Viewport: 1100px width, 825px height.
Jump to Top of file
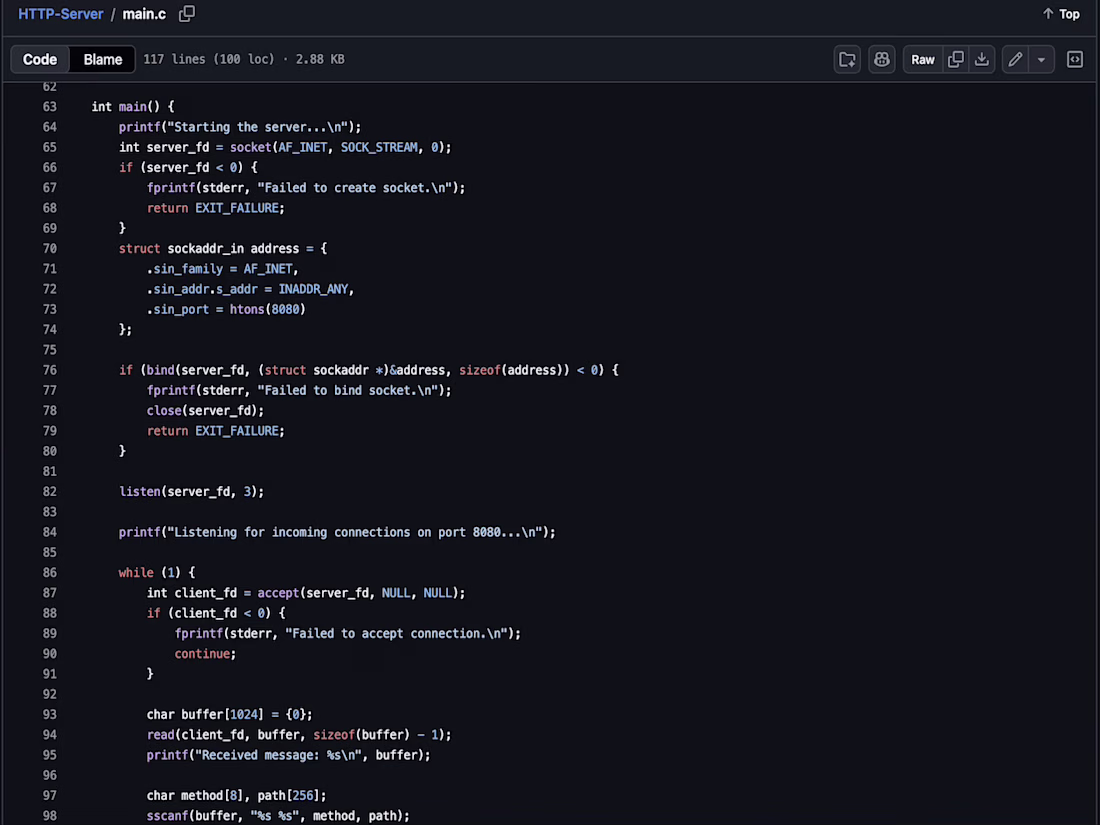pos(1061,14)
